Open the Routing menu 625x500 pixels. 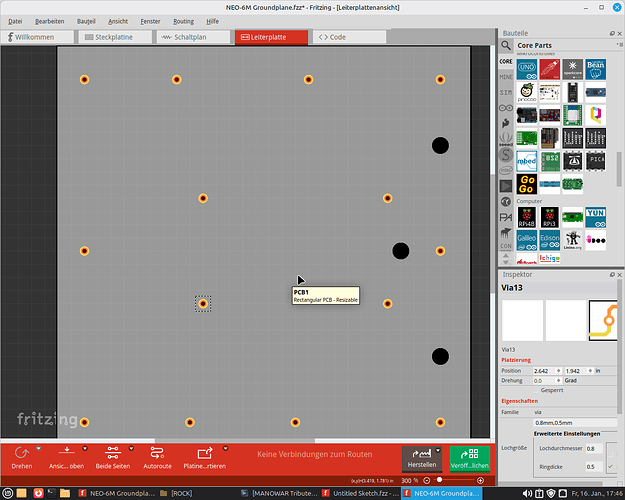tap(183, 20)
